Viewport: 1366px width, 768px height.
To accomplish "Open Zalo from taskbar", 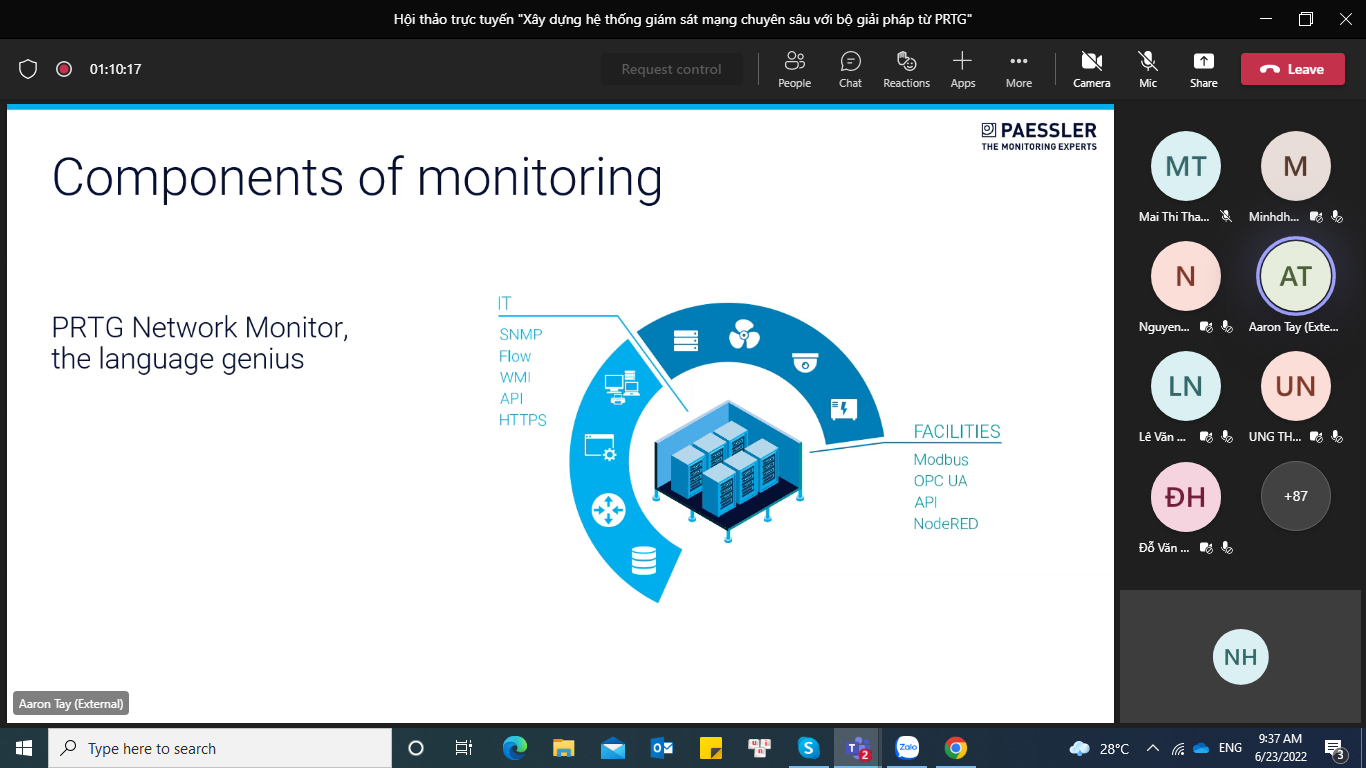I will click(x=907, y=748).
